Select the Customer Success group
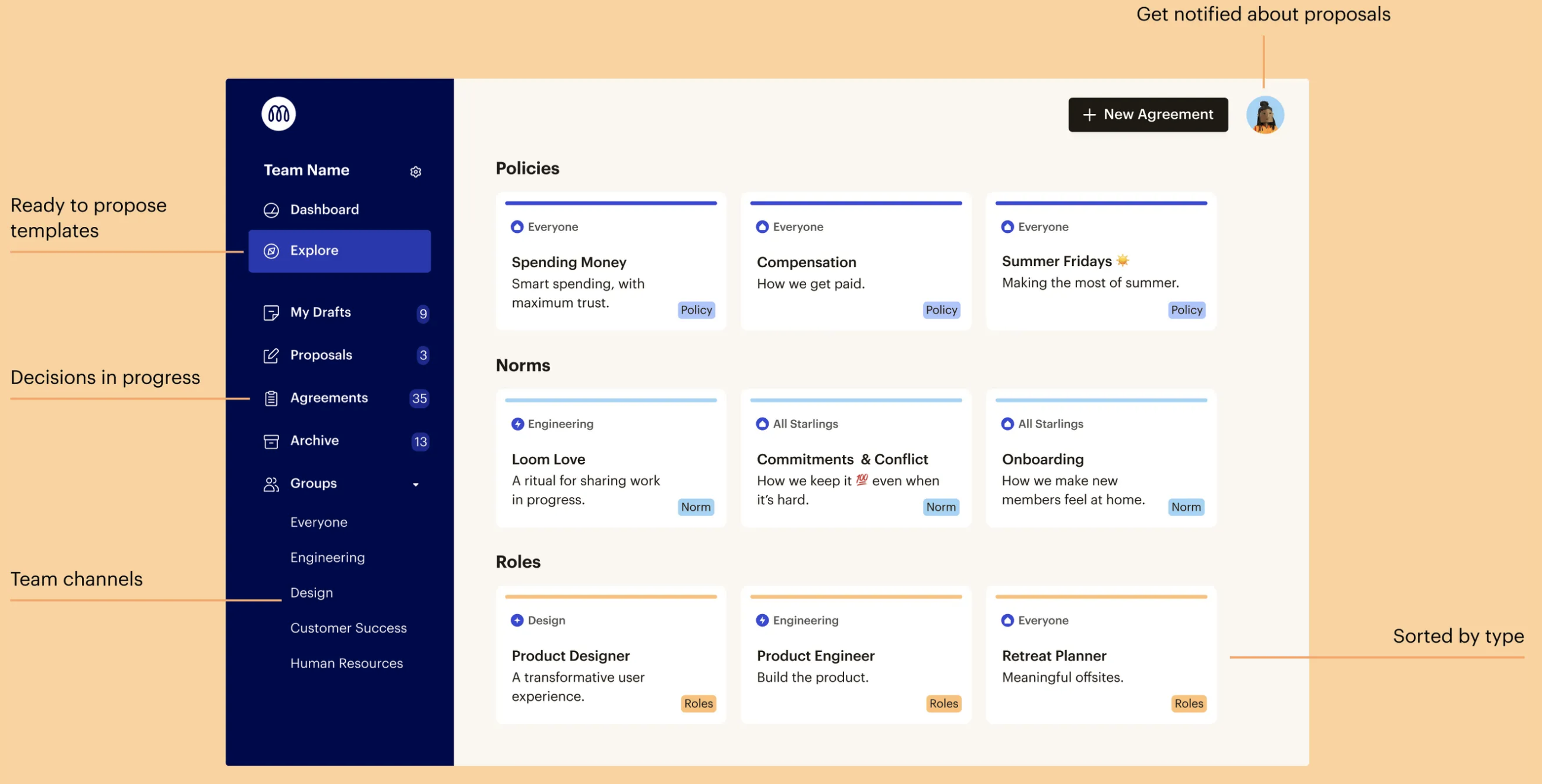The image size is (1542, 784). pyautogui.click(x=348, y=628)
